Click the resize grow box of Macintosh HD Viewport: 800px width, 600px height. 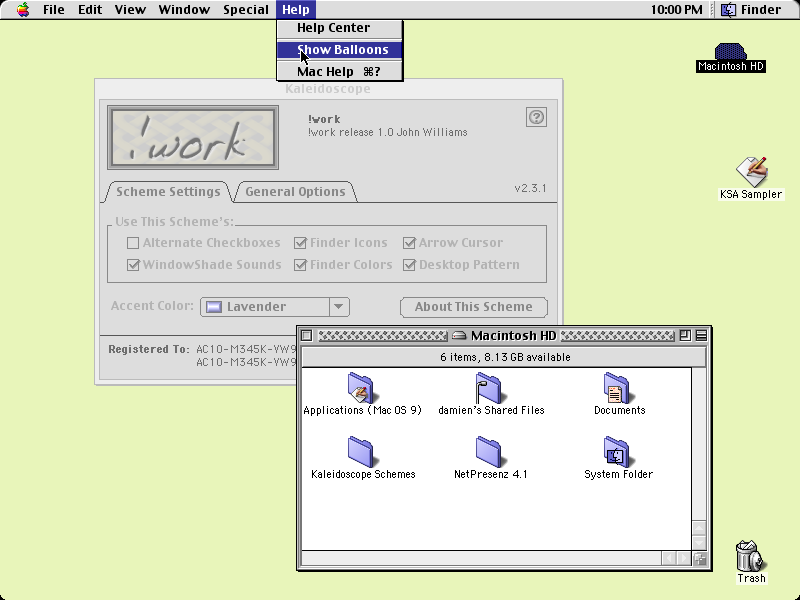pos(699,559)
